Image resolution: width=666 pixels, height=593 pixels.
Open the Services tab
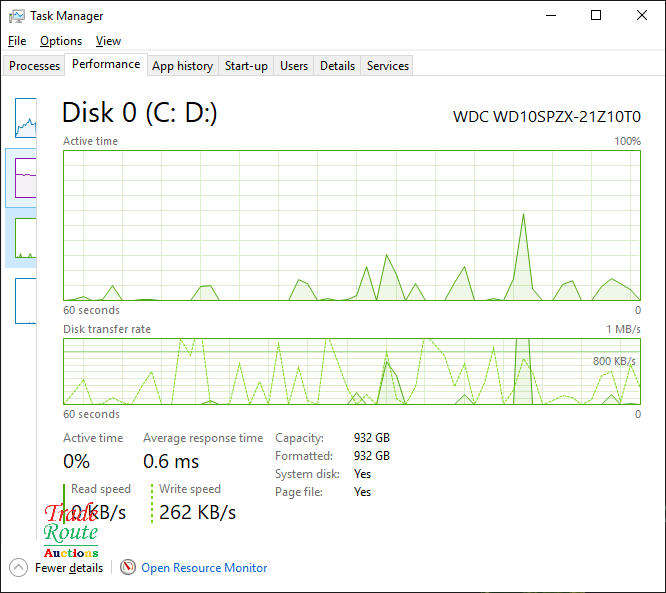(x=388, y=66)
